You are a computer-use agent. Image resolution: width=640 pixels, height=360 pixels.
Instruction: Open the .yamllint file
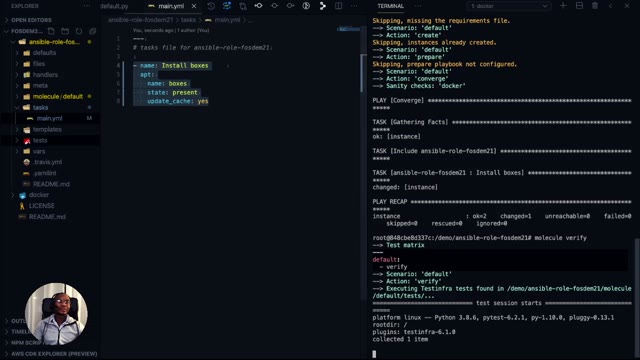coord(44,173)
